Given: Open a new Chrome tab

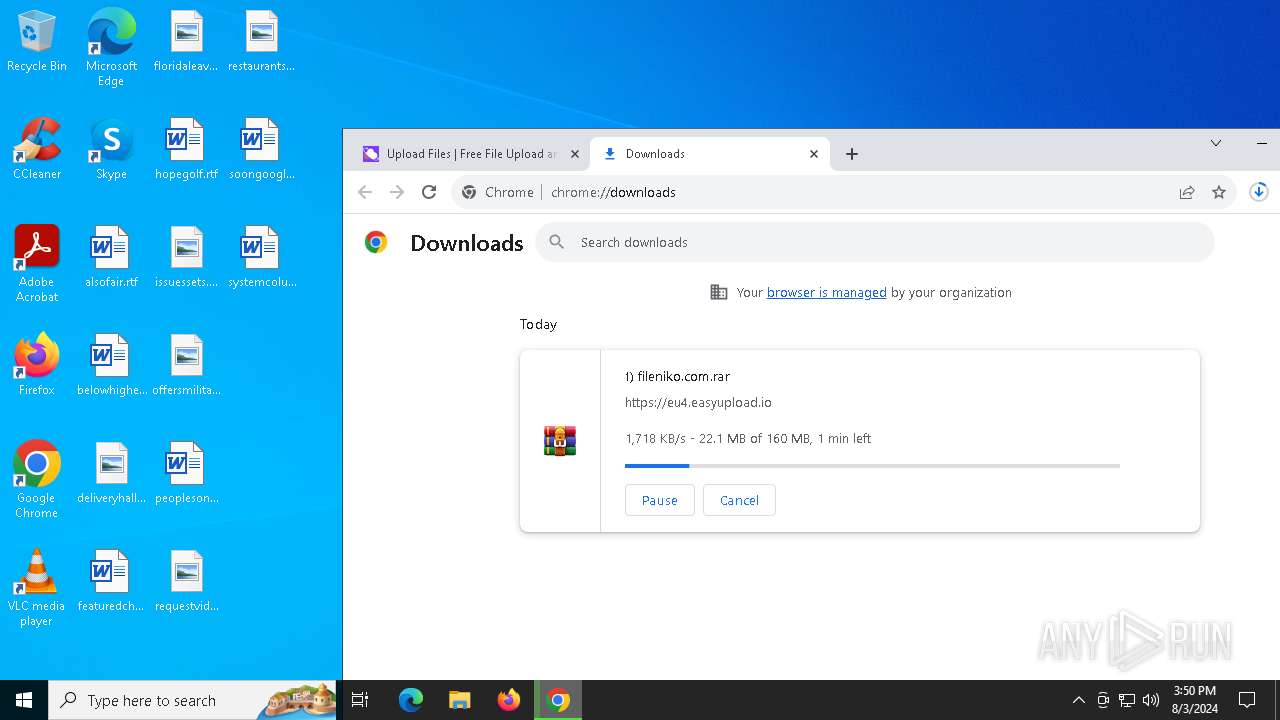Looking at the screenshot, I should [852, 154].
